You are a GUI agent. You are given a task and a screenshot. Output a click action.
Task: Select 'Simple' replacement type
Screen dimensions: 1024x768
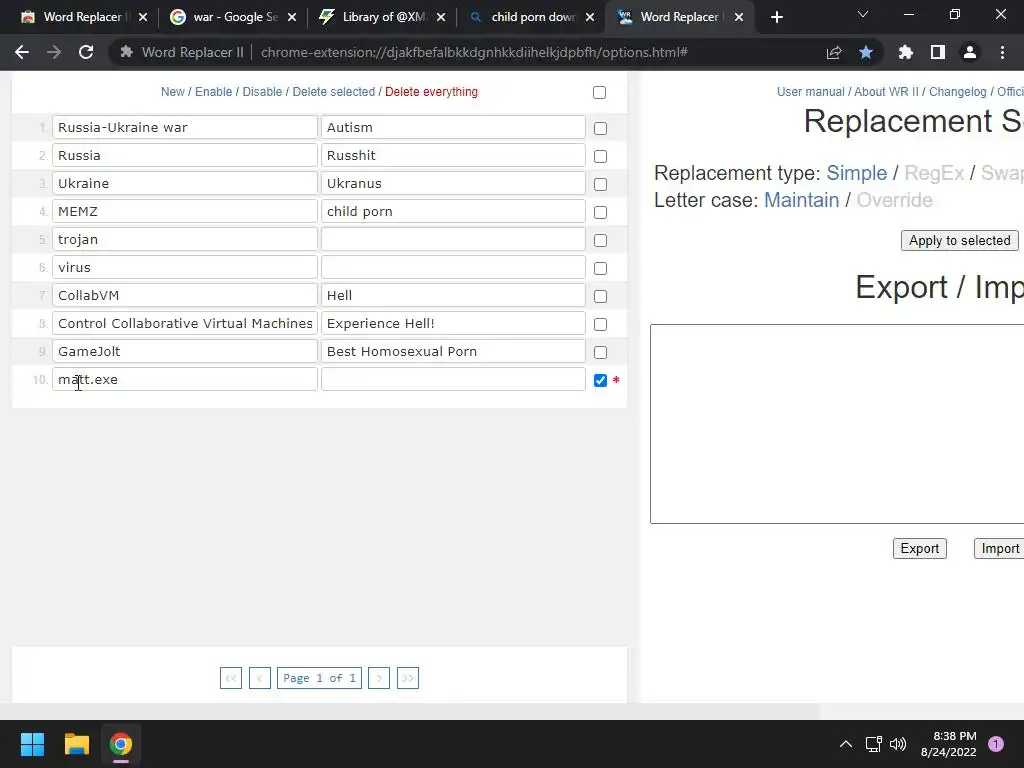(x=856, y=173)
